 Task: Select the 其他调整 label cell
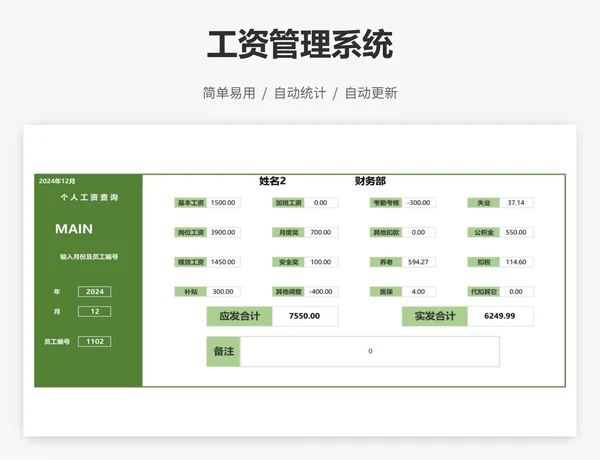click(288, 292)
